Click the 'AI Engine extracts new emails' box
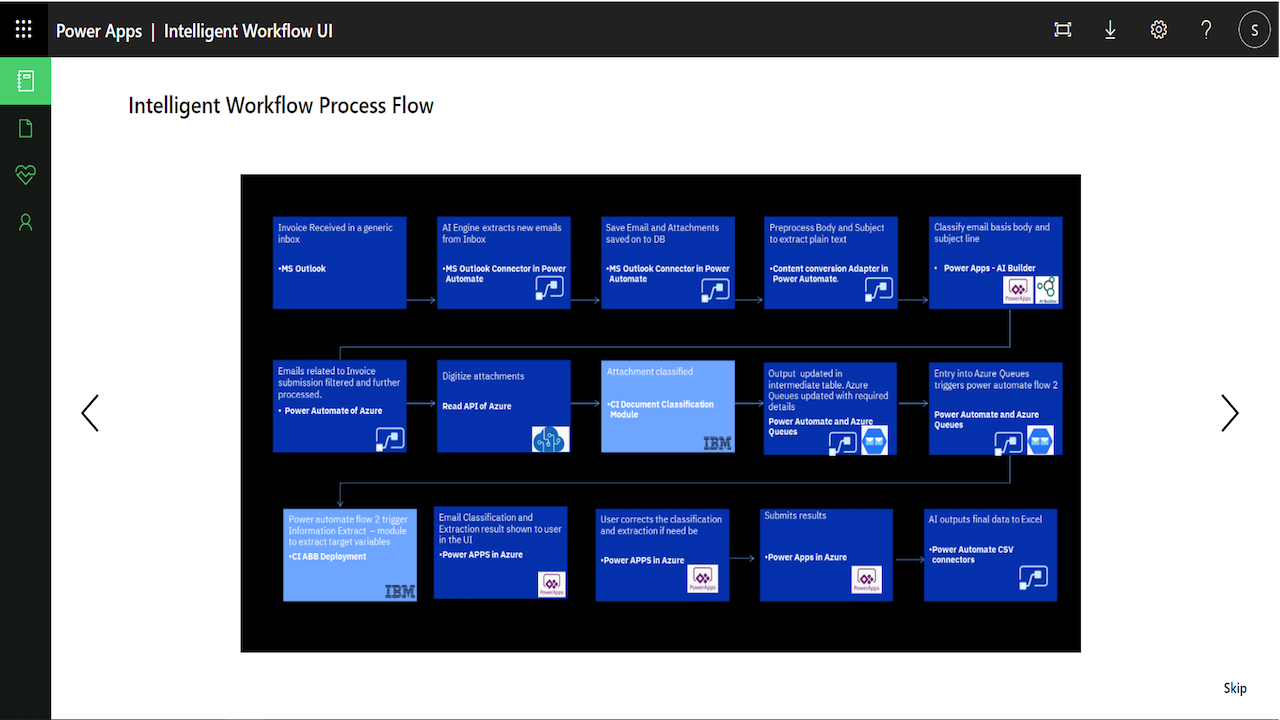1280x720 pixels. [504, 262]
